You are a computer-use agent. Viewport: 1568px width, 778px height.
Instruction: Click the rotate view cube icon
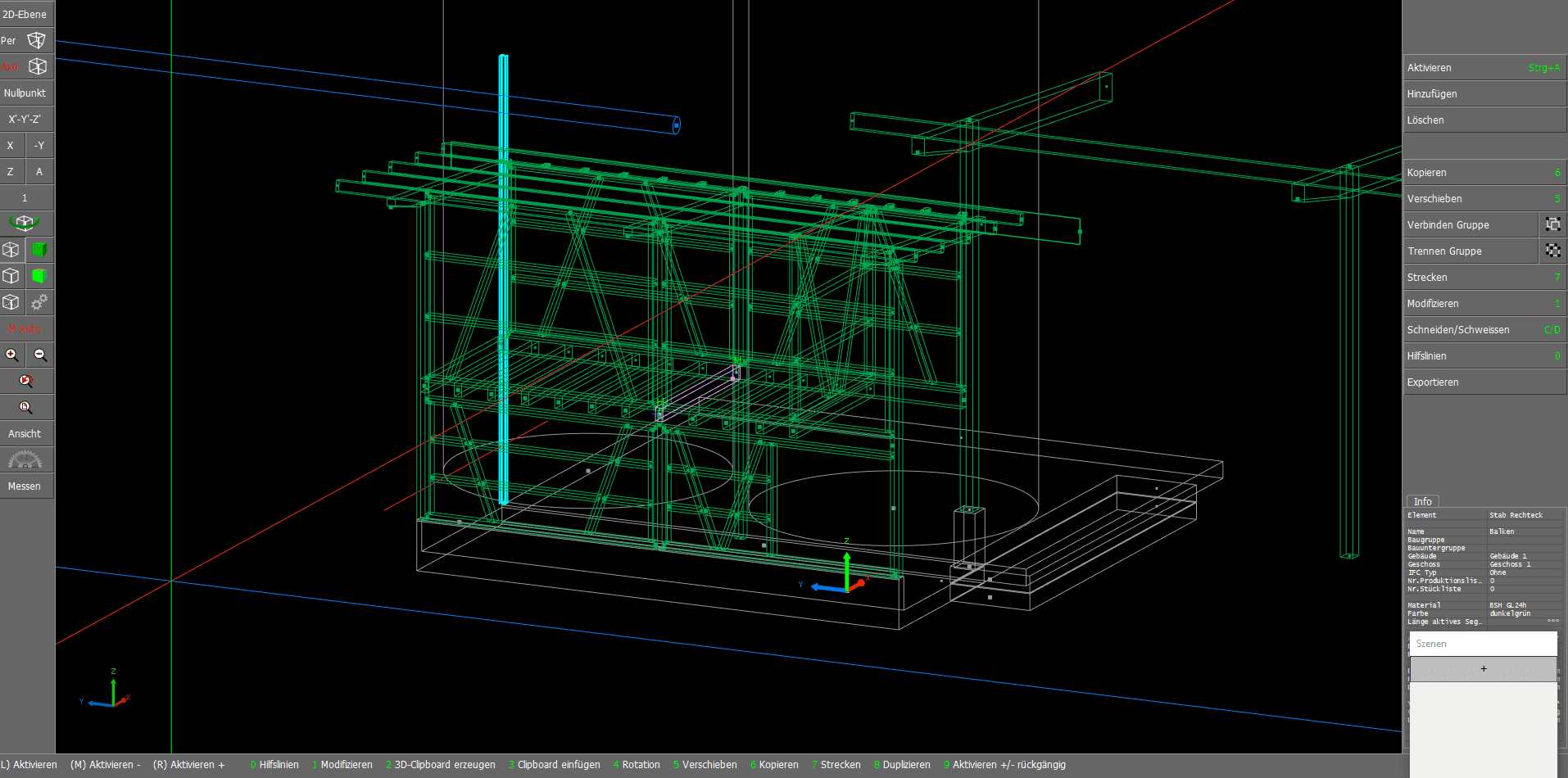25,223
